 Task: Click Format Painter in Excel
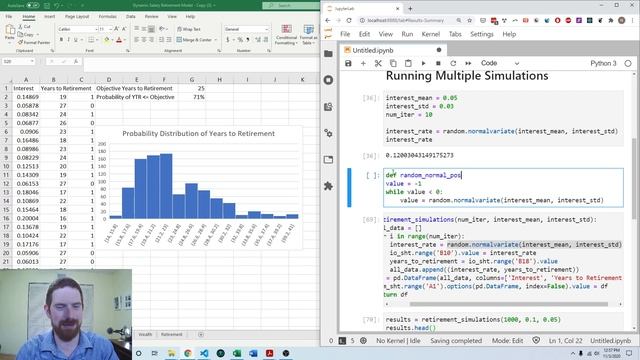tap(34, 42)
